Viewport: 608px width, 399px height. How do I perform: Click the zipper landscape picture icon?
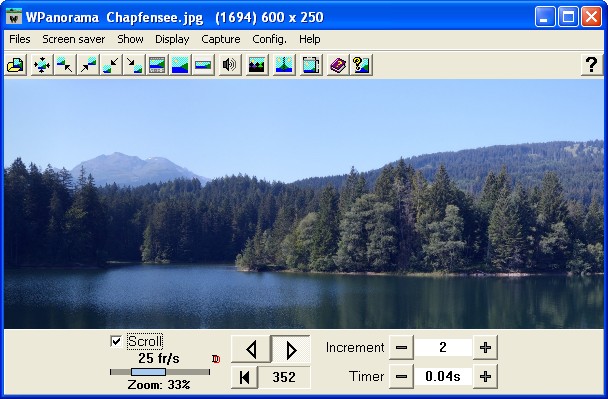284,65
